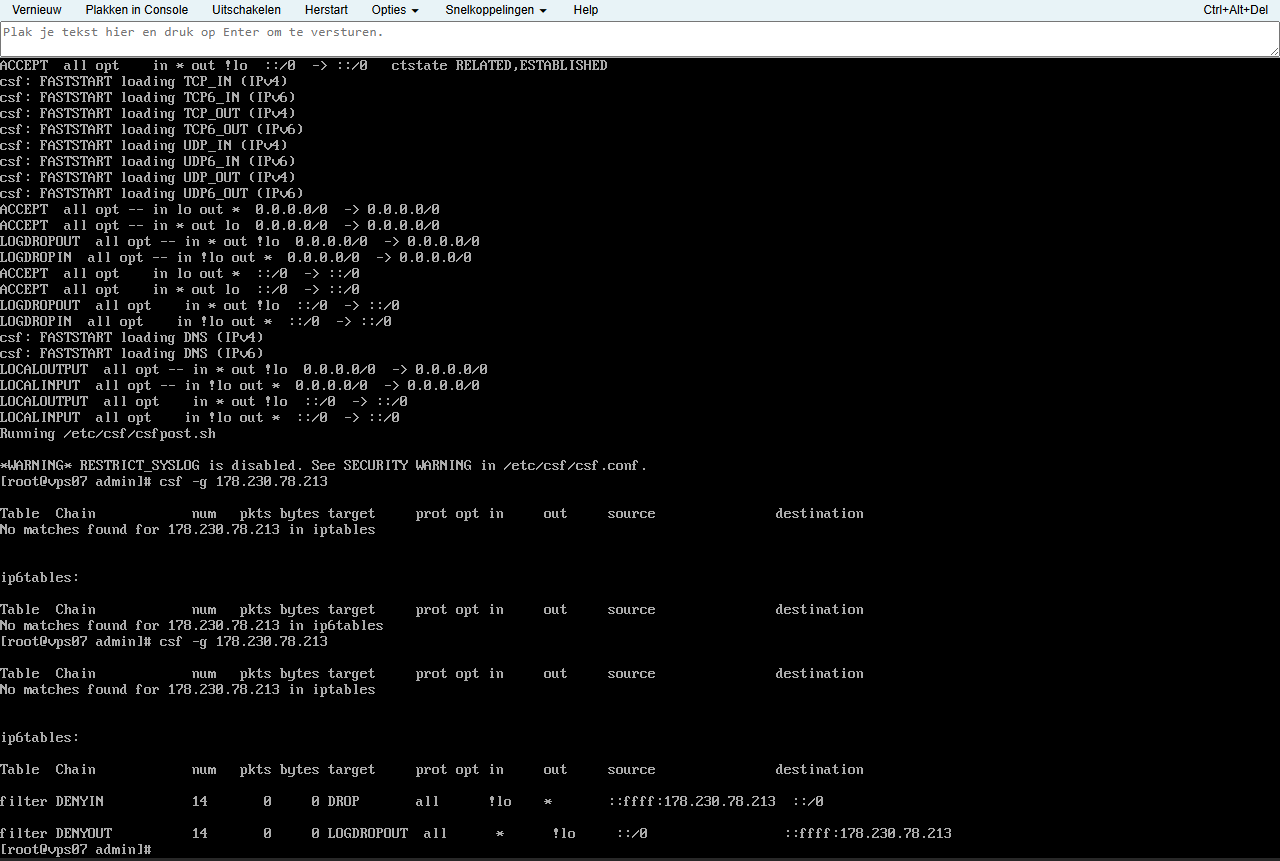Focus the 'Plak je tekst hier' text box
The height and width of the screenshot is (861, 1280).
coord(638,39)
